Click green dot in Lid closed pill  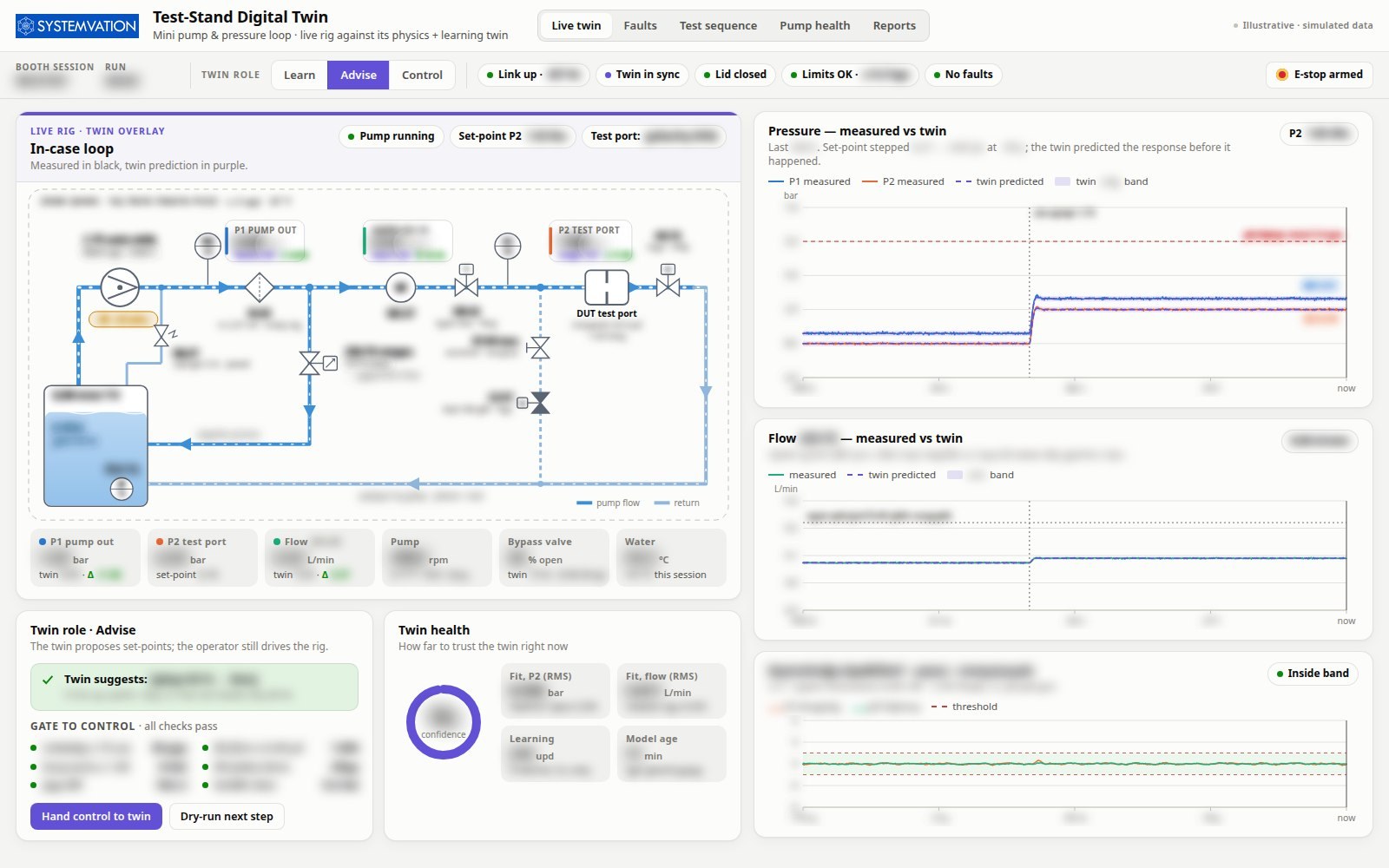707,75
